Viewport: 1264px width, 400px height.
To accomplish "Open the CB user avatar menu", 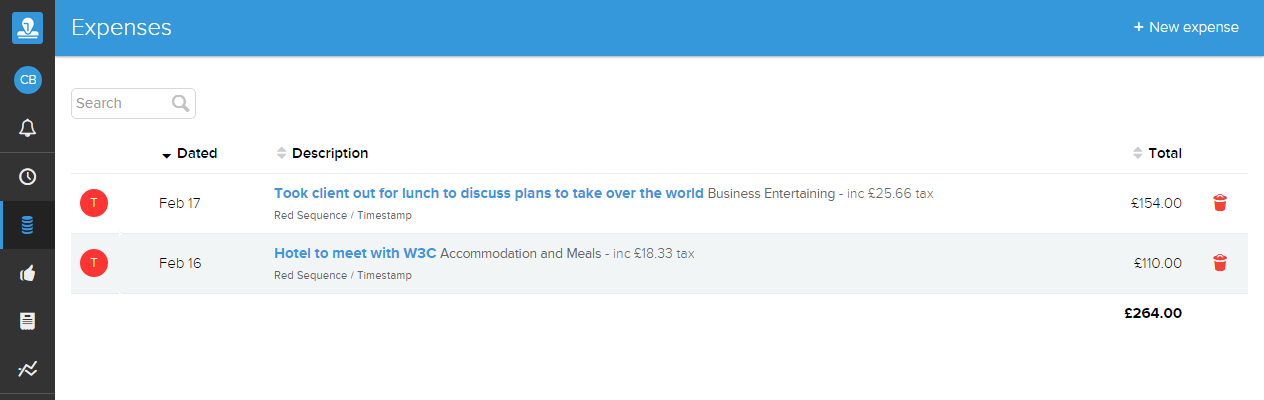I will coord(27,80).
